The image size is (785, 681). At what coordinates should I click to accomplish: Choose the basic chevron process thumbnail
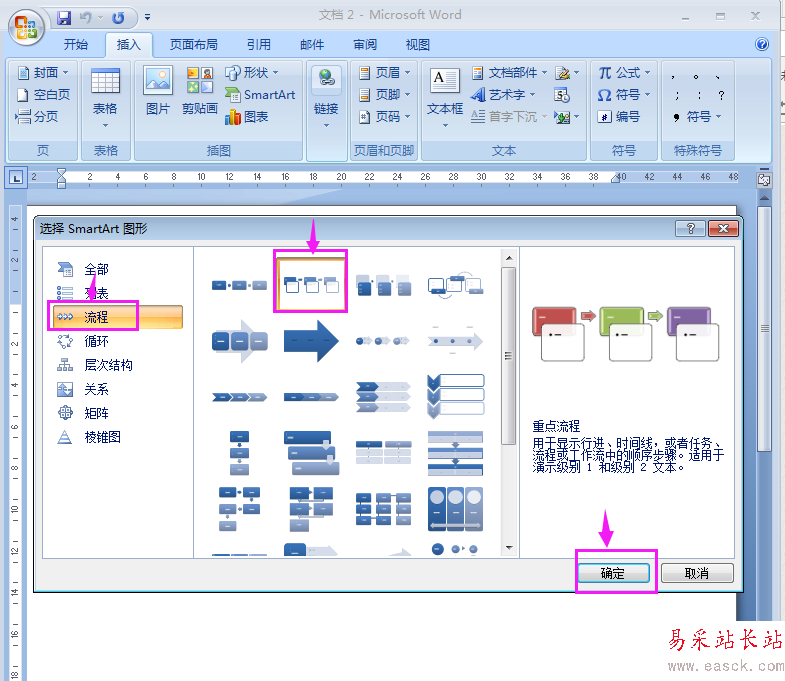pyautogui.click(x=239, y=398)
